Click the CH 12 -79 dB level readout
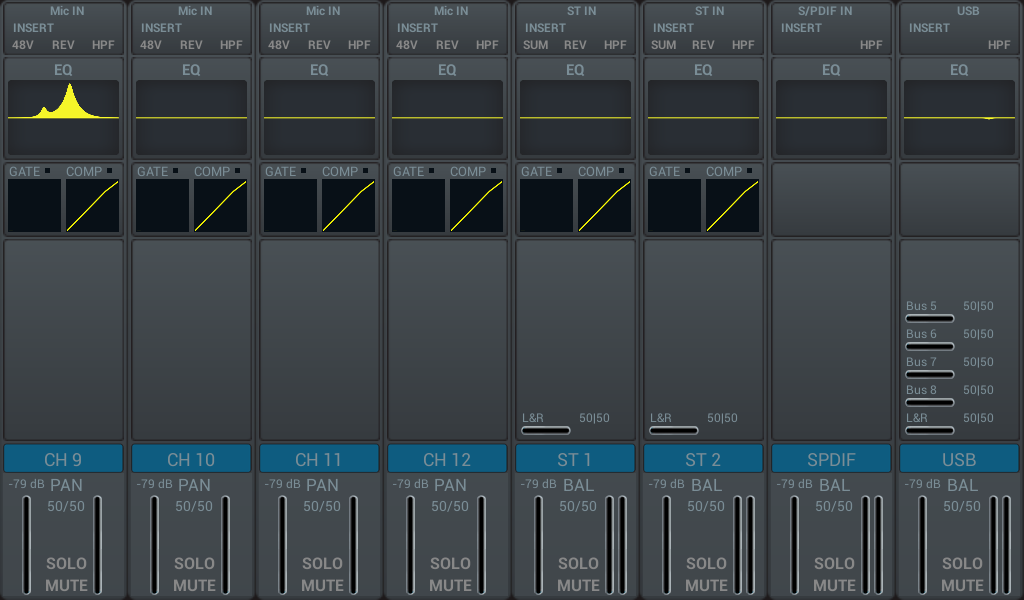Viewport: 1024px width, 600px height. pyautogui.click(x=411, y=484)
